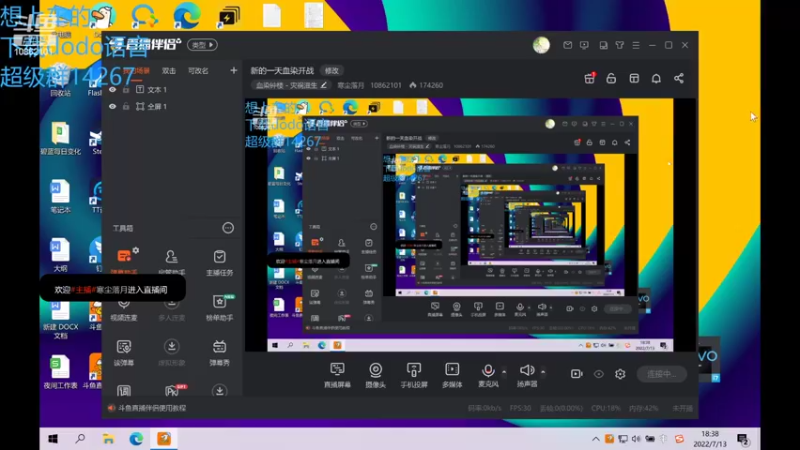Open main window settings gear near 连接中

click(x=620, y=374)
